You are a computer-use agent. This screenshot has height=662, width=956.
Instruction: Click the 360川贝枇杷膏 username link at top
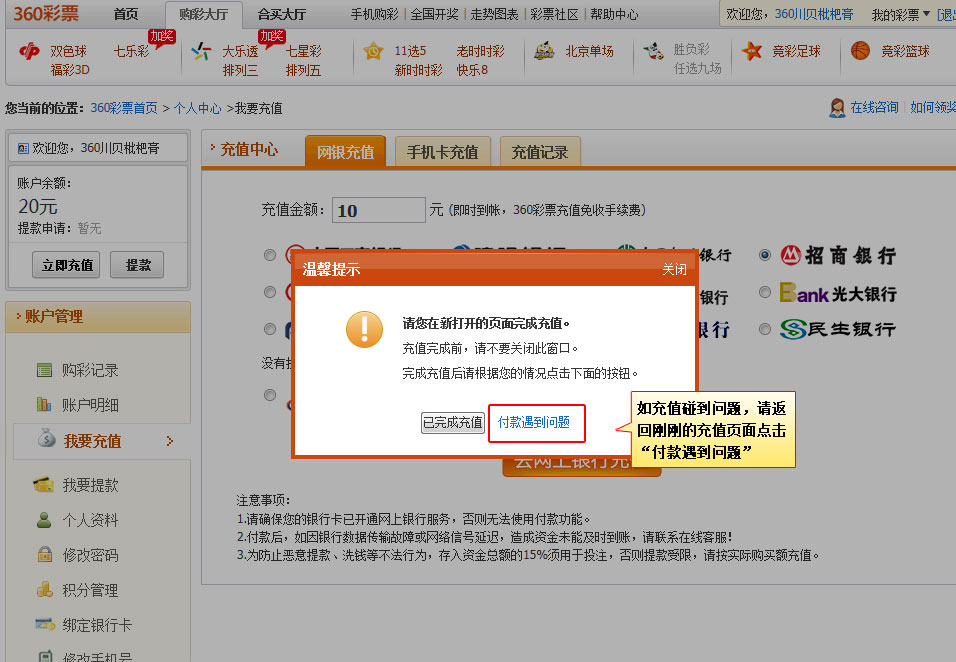pos(814,14)
